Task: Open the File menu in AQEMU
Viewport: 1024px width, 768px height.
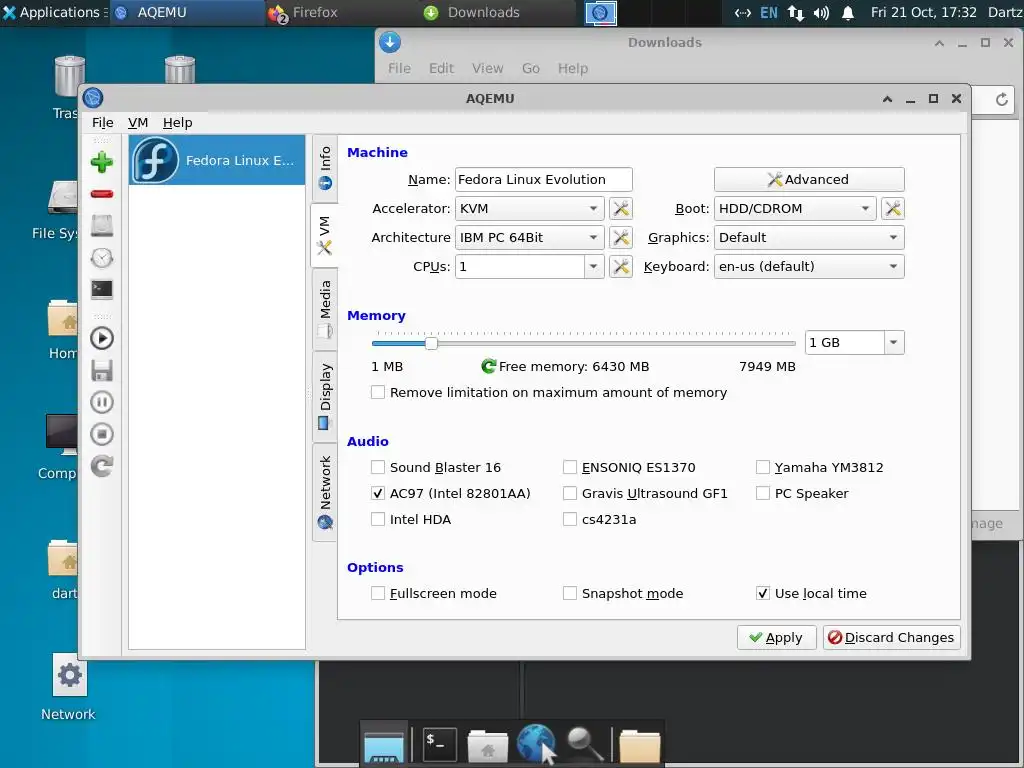Action: coord(103,122)
